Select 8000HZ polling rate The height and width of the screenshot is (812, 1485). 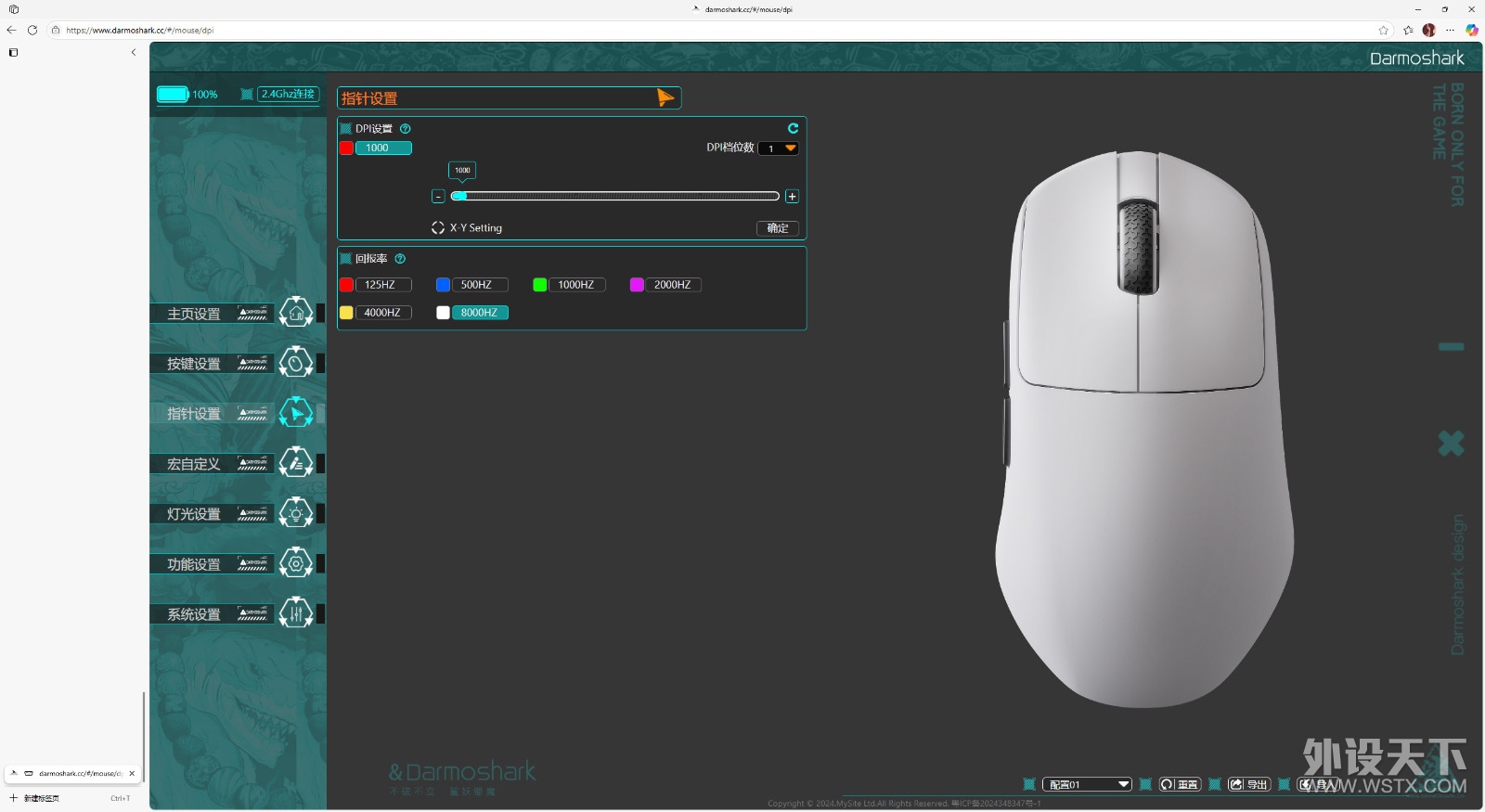480,313
